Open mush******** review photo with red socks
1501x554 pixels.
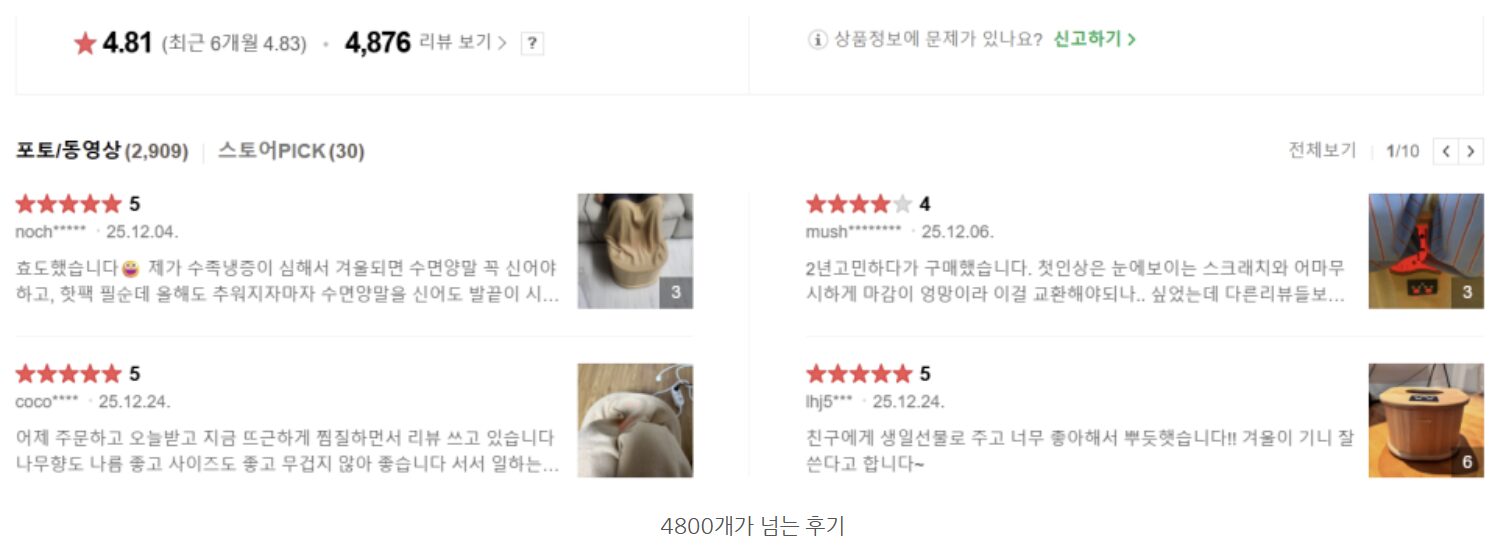pos(1426,251)
